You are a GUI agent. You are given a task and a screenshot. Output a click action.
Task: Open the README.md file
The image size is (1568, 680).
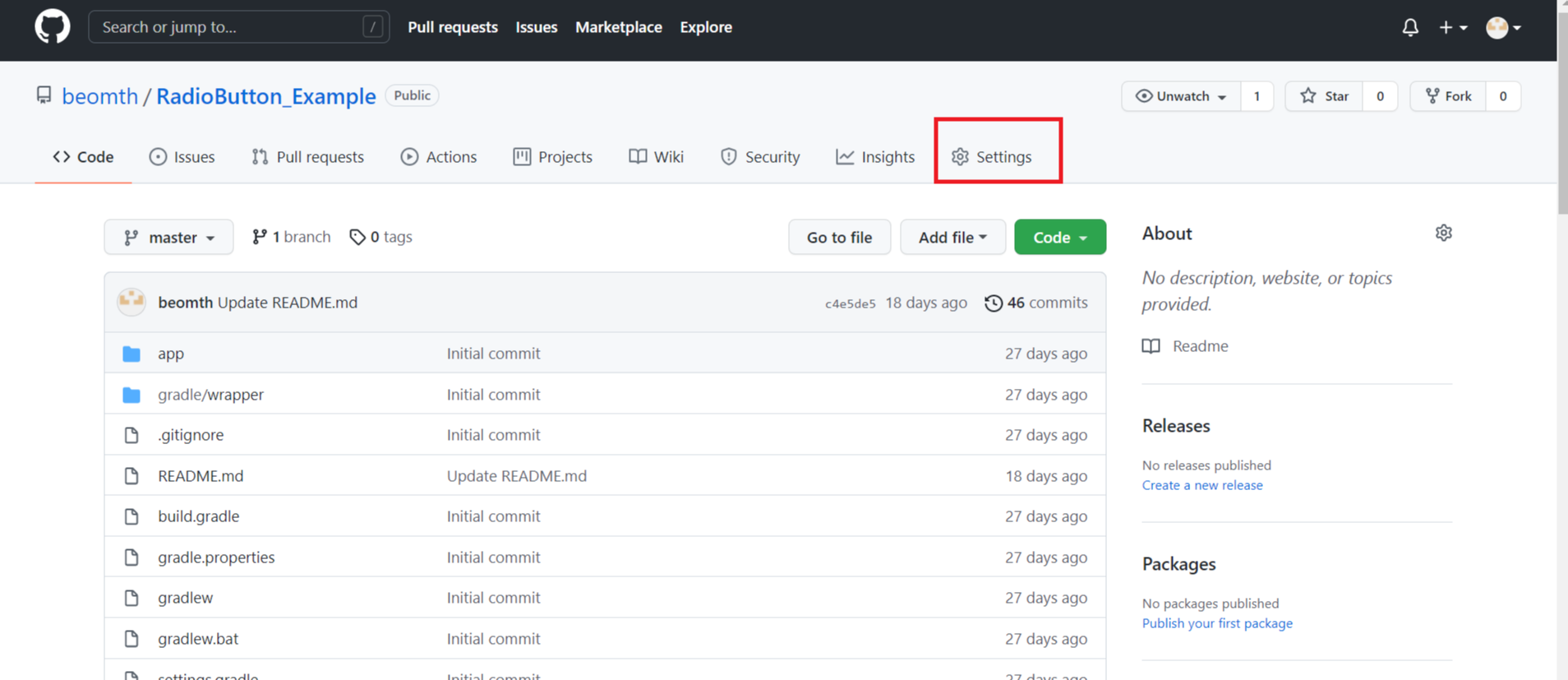click(x=201, y=476)
